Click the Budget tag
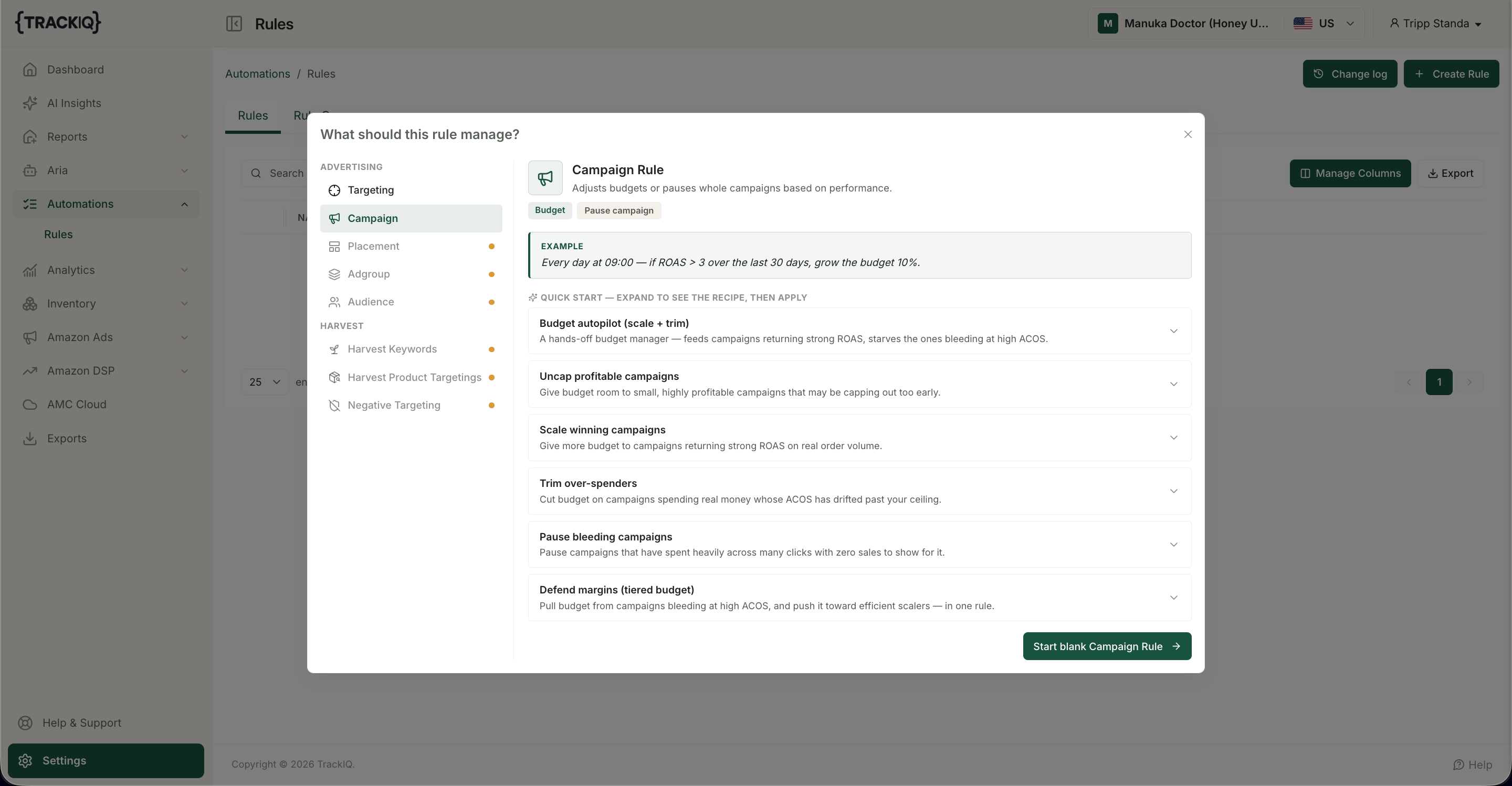 pyautogui.click(x=550, y=210)
